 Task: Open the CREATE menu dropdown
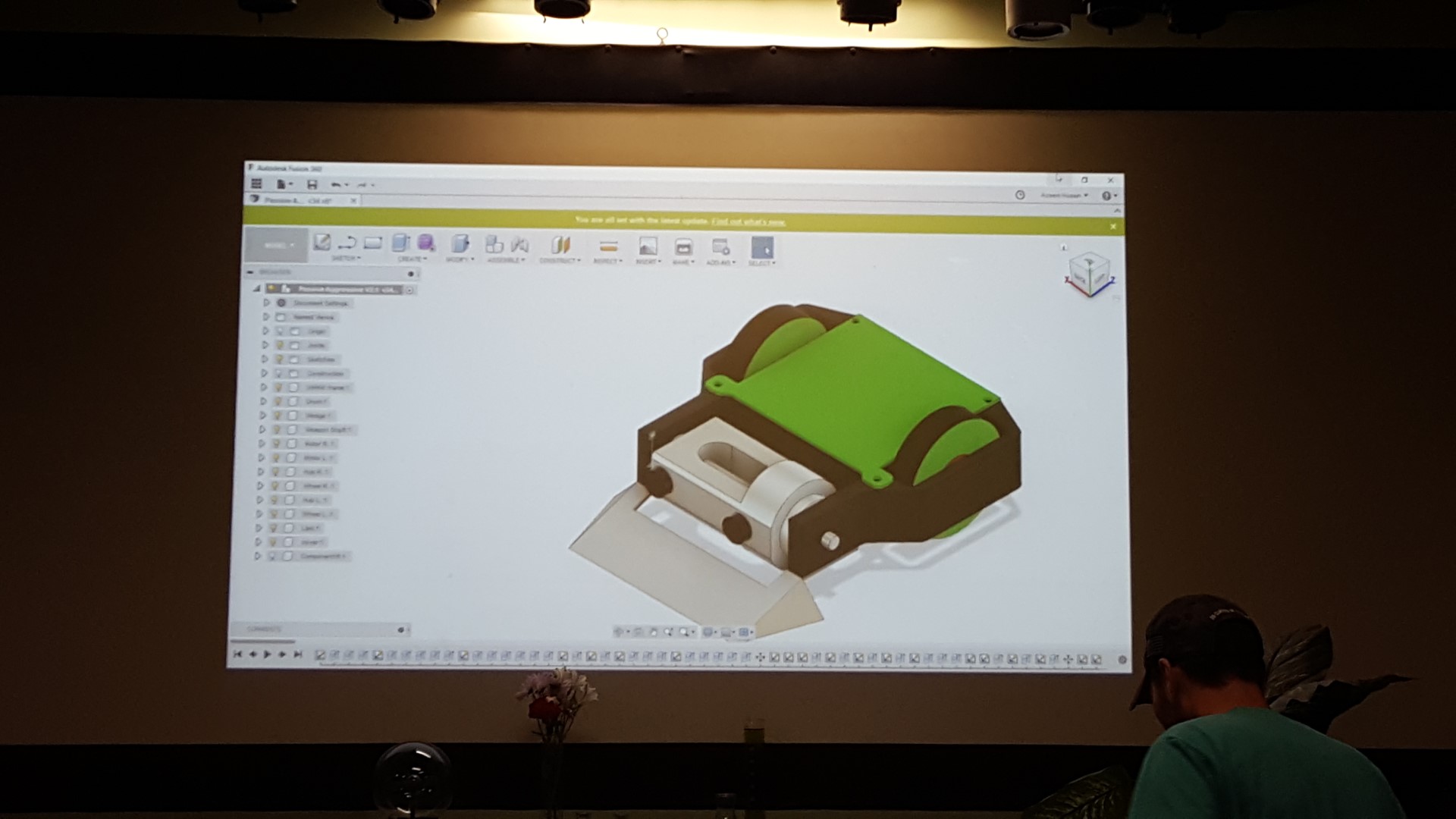(411, 259)
